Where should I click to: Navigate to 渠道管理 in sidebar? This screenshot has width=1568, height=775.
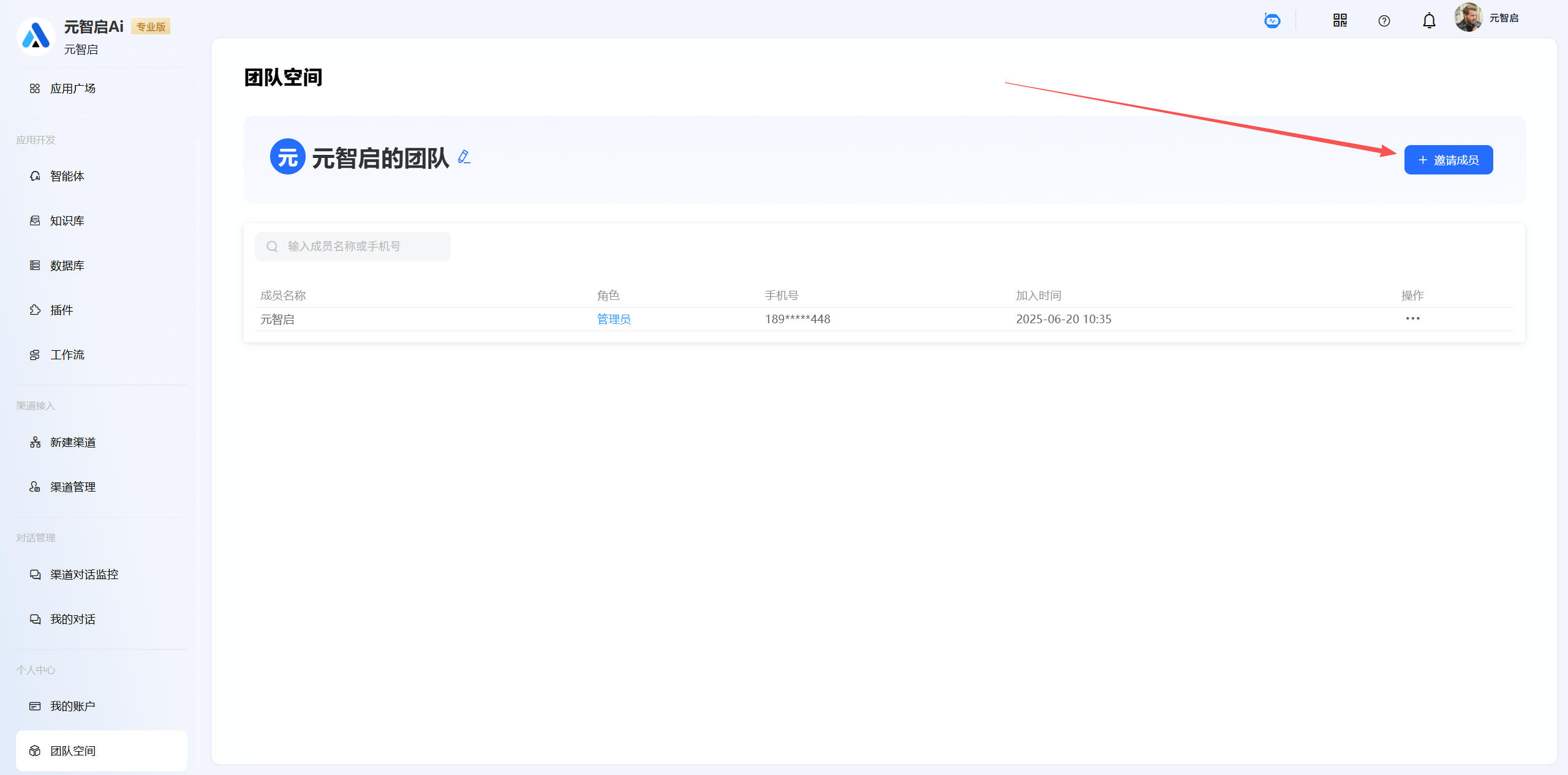[72, 487]
